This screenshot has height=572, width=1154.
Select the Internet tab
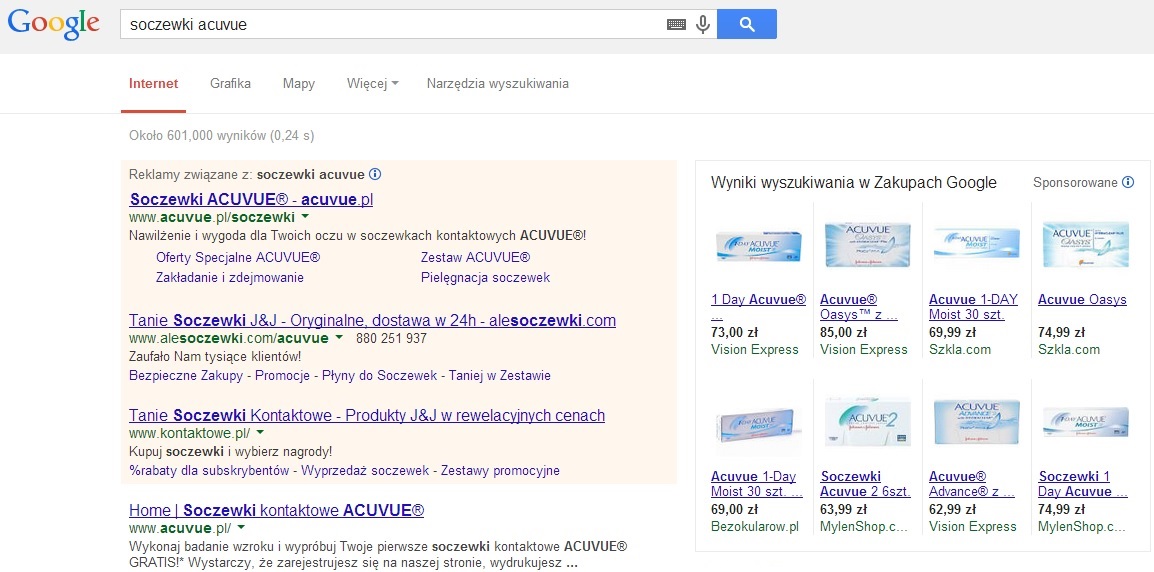coord(153,83)
